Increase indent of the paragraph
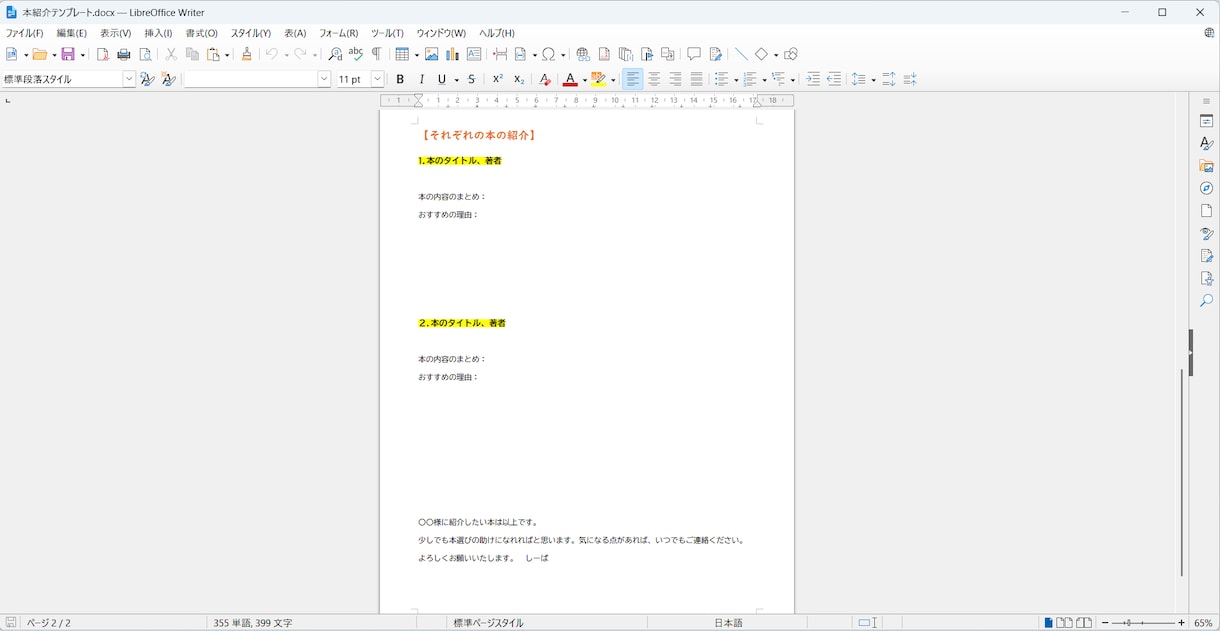 [x=813, y=80]
